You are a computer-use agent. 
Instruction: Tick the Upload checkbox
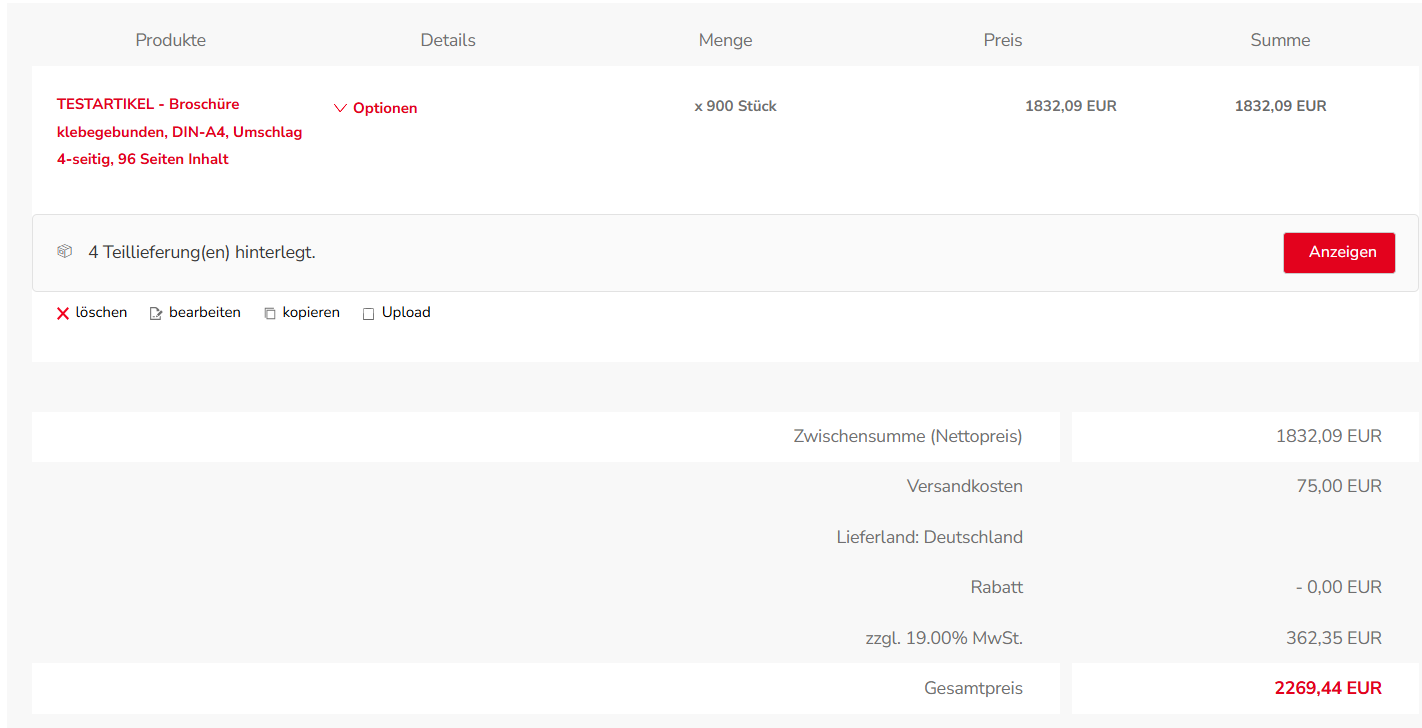(x=368, y=314)
